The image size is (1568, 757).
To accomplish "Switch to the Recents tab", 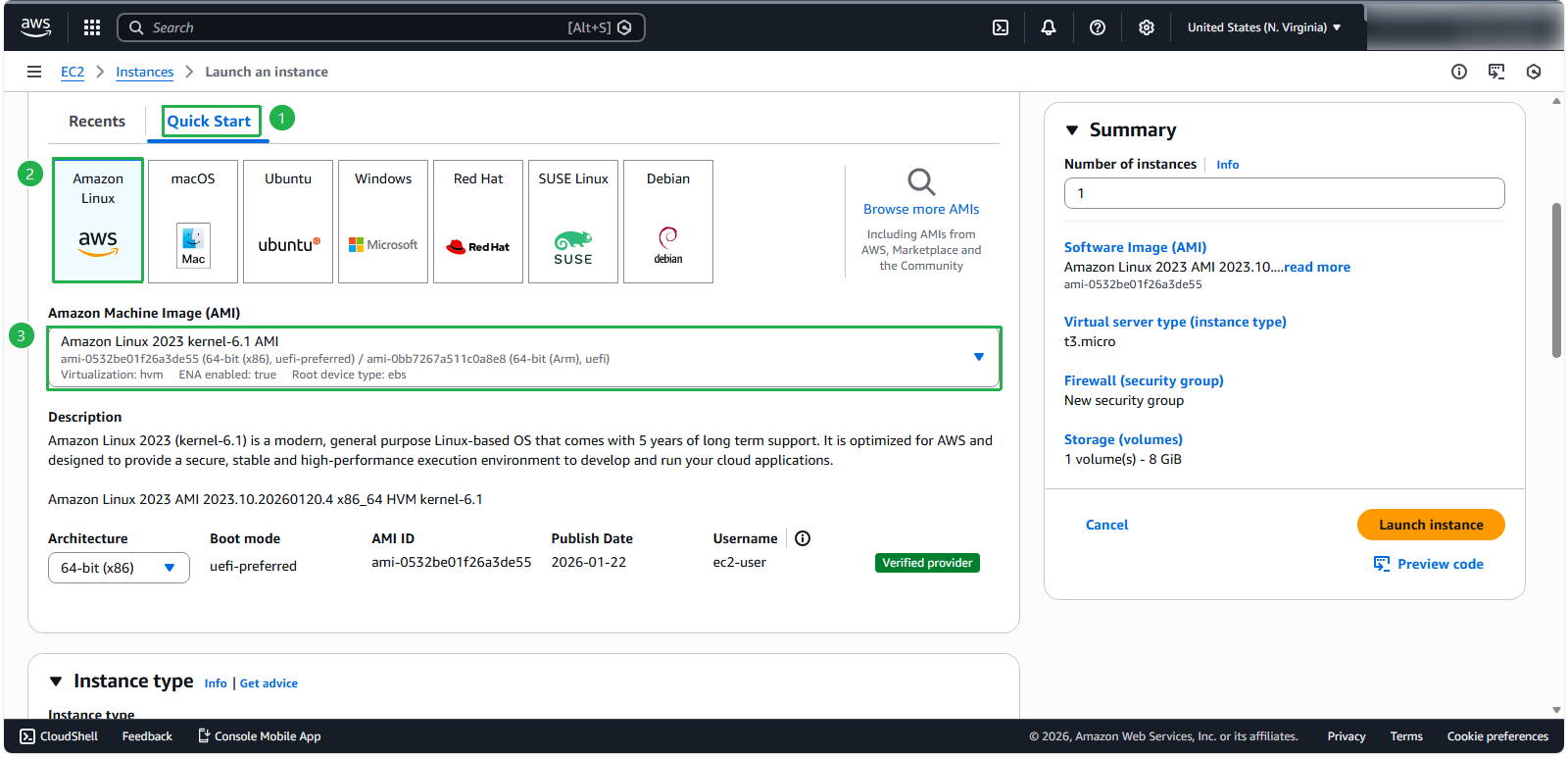I will coord(97,122).
